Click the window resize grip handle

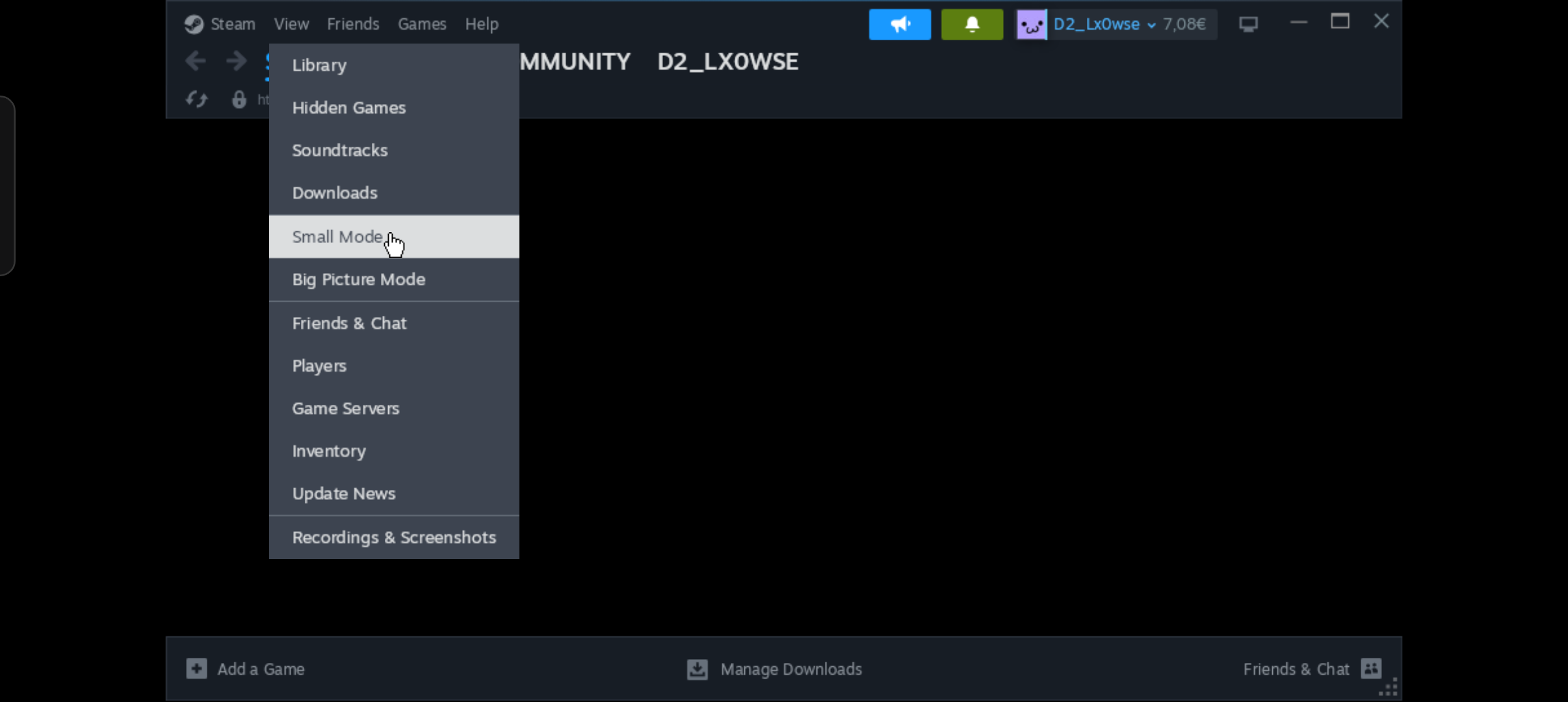click(x=1389, y=688)
